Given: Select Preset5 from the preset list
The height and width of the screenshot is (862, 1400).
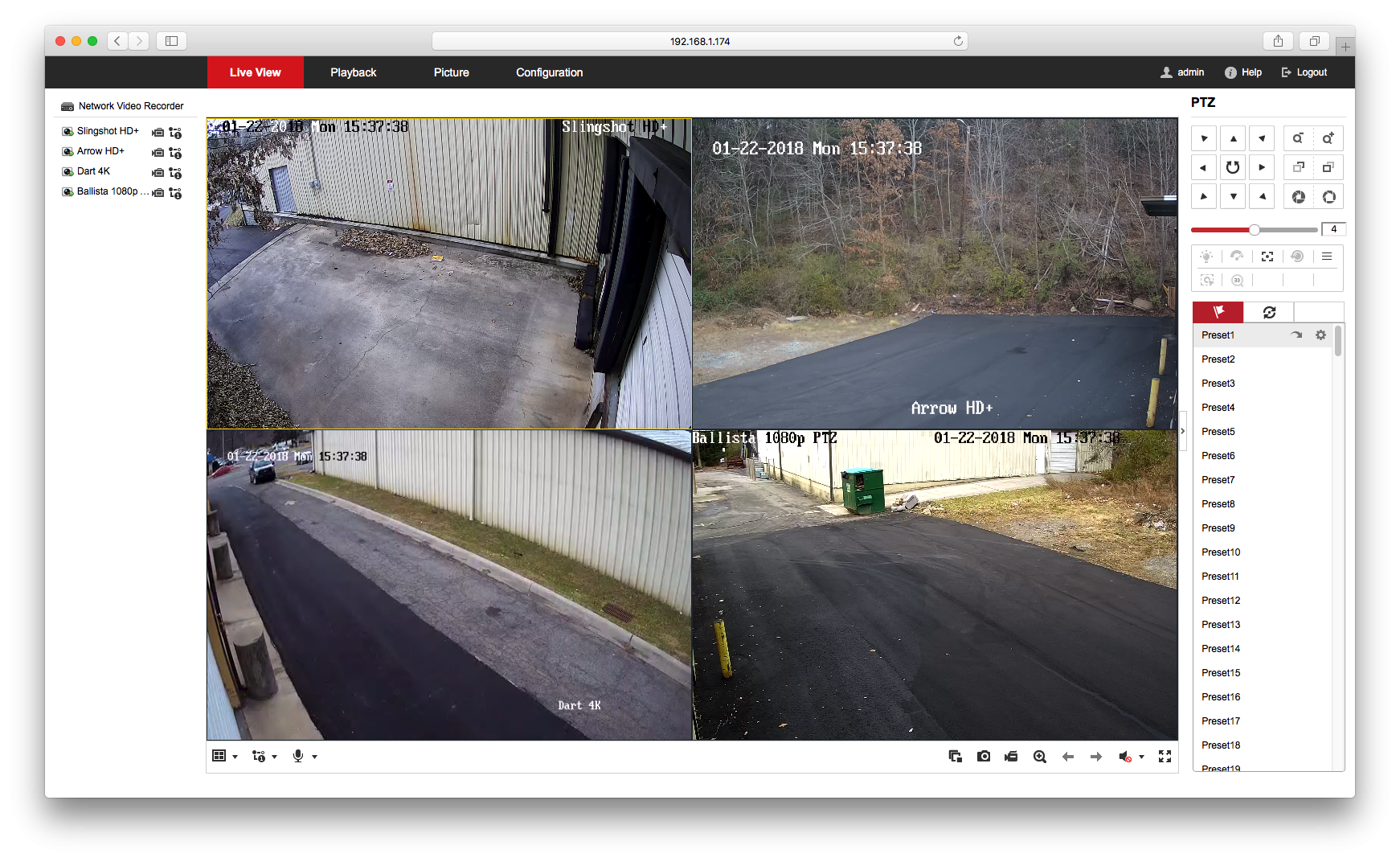Looking at the screenshot, I should [x=1218, y=432].
